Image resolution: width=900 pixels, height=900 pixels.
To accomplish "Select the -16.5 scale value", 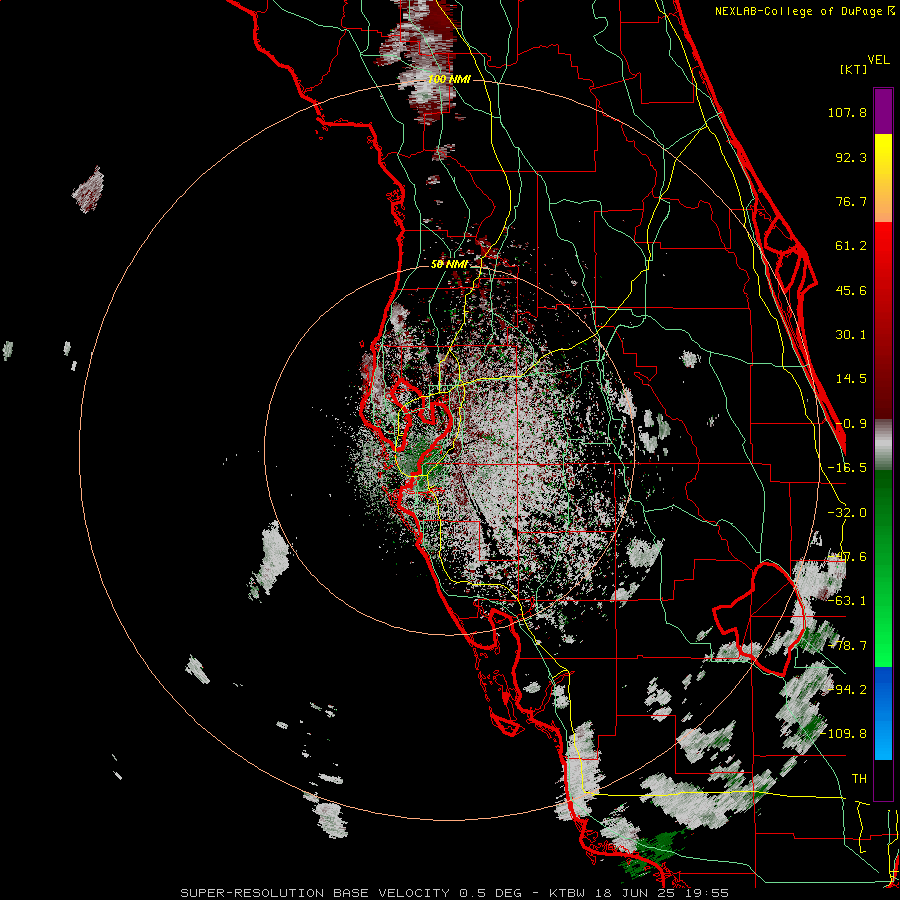I will point(847,468).
